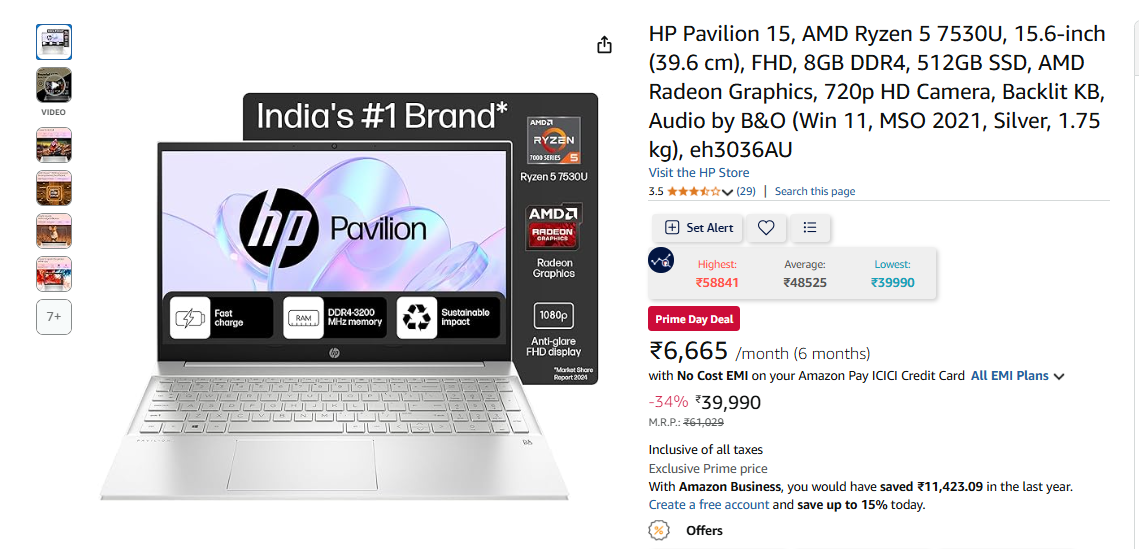
Task: Click the price tracker chart icon
Action: [661, 260]
